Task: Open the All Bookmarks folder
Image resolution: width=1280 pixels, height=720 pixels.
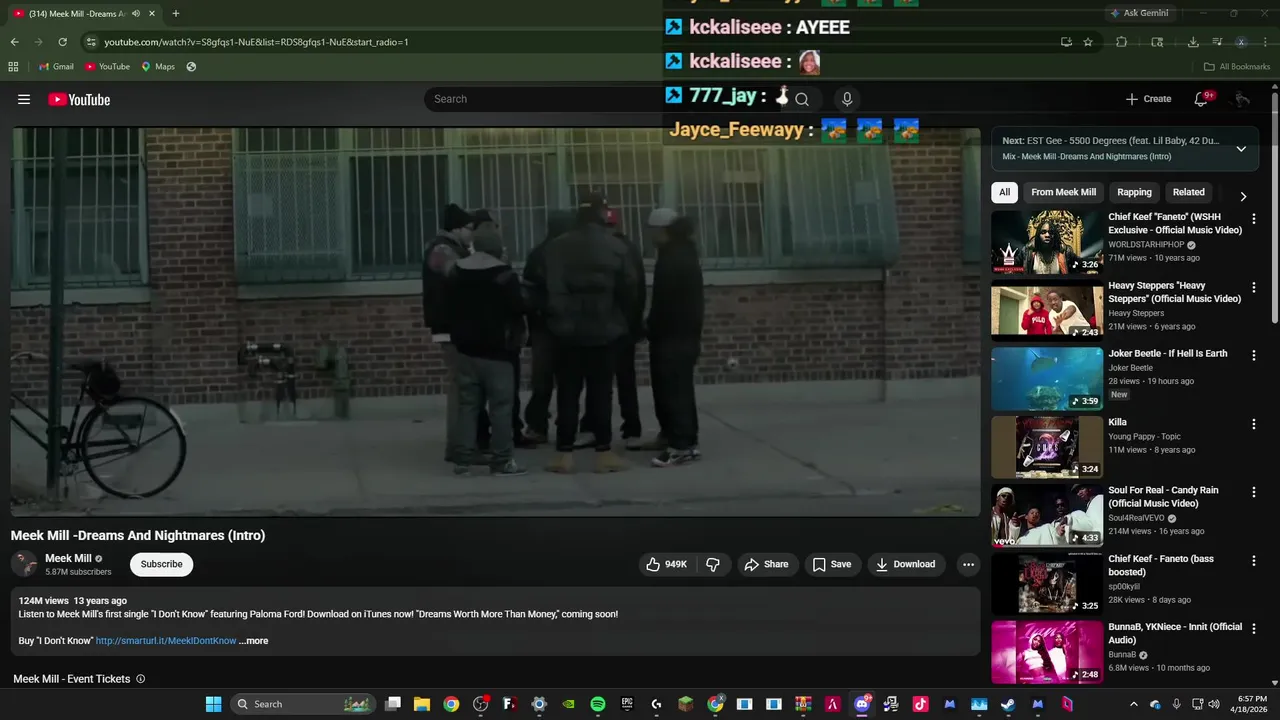Action: [x=1237, y=67]
